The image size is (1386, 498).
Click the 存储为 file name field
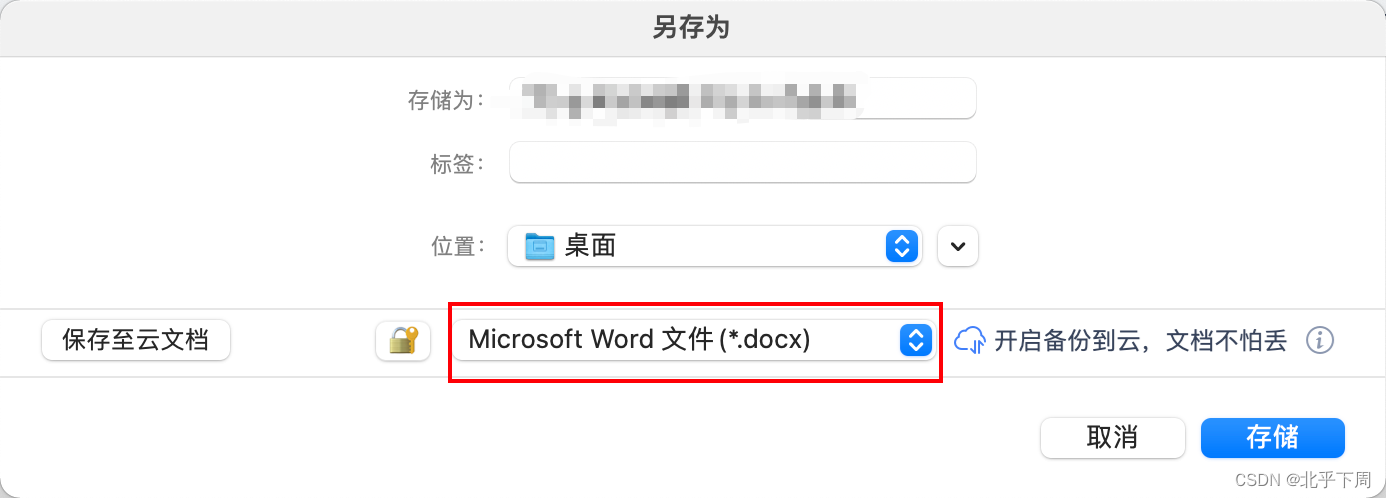point(743,98)
